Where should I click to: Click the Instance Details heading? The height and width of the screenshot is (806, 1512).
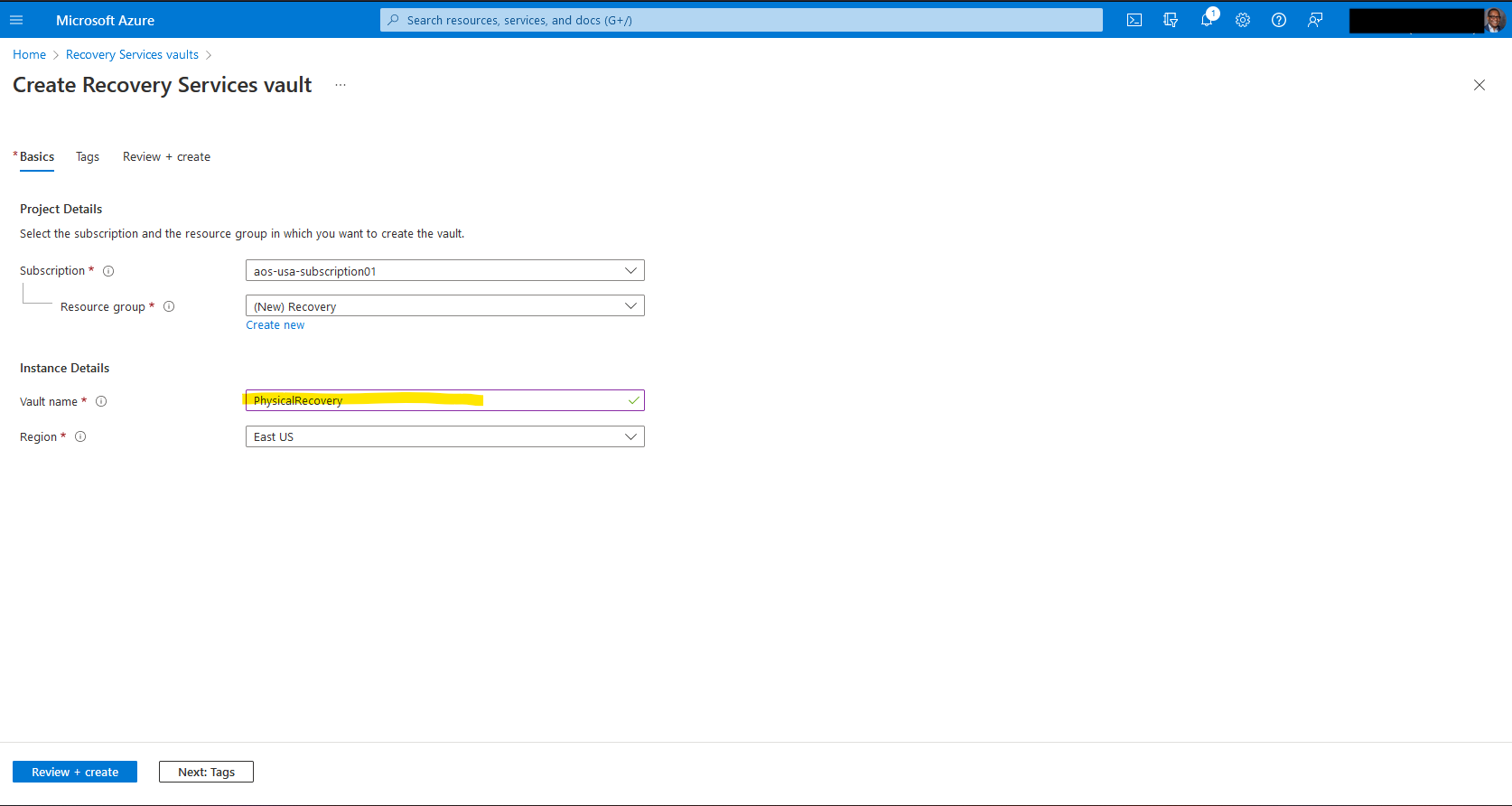(65, 368)
